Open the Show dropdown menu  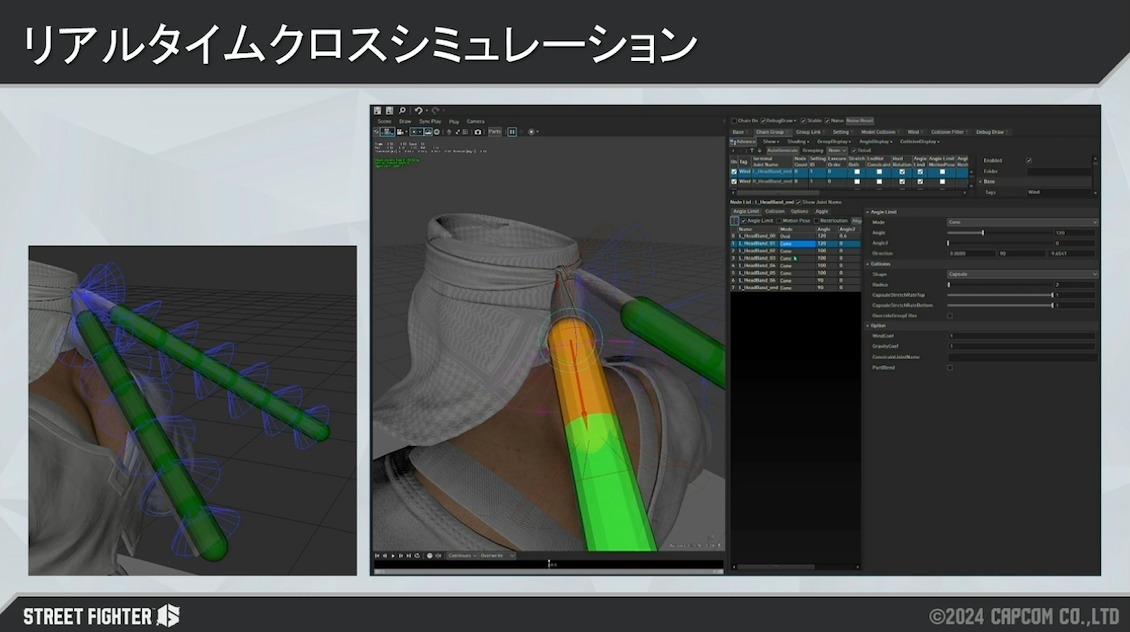pyautogui.click(x=770, y=142)
